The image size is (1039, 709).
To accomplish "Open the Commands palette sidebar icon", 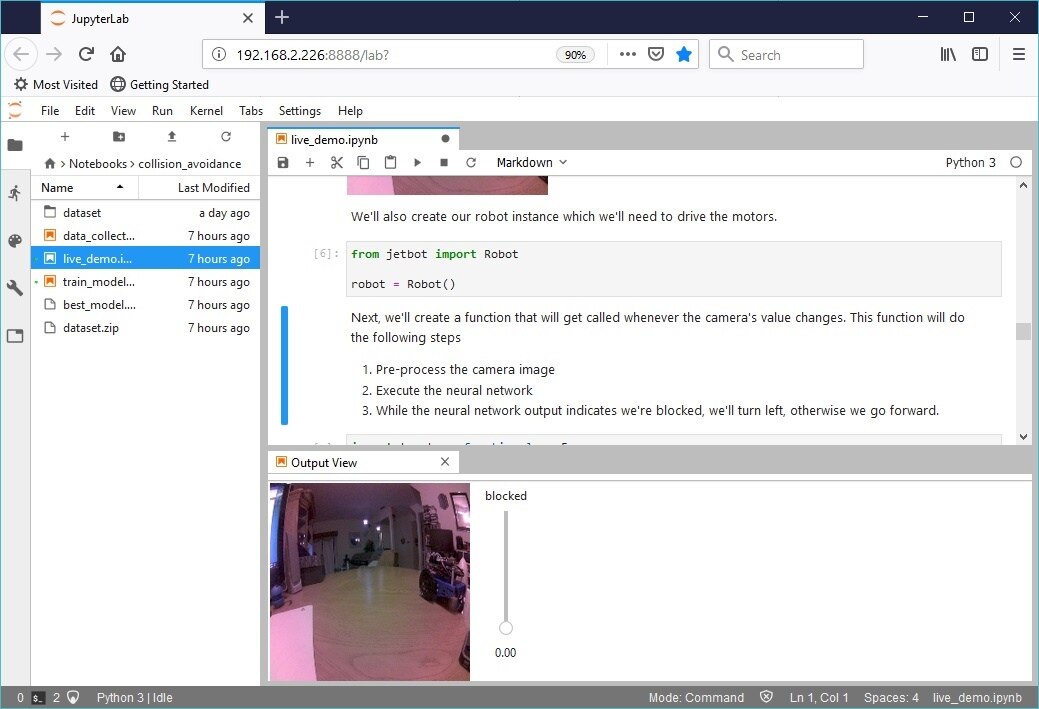I will click(x=14, y=241).
